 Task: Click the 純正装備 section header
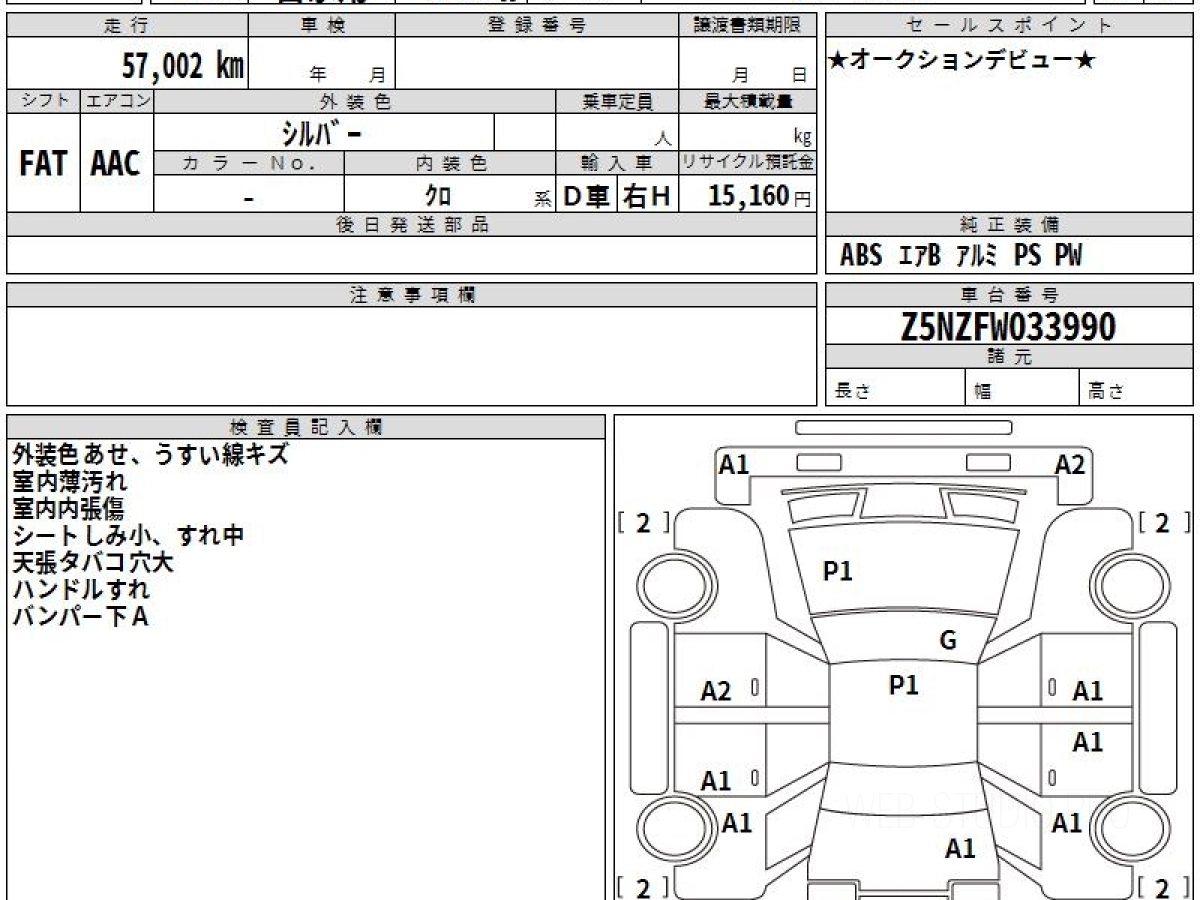1009,225
